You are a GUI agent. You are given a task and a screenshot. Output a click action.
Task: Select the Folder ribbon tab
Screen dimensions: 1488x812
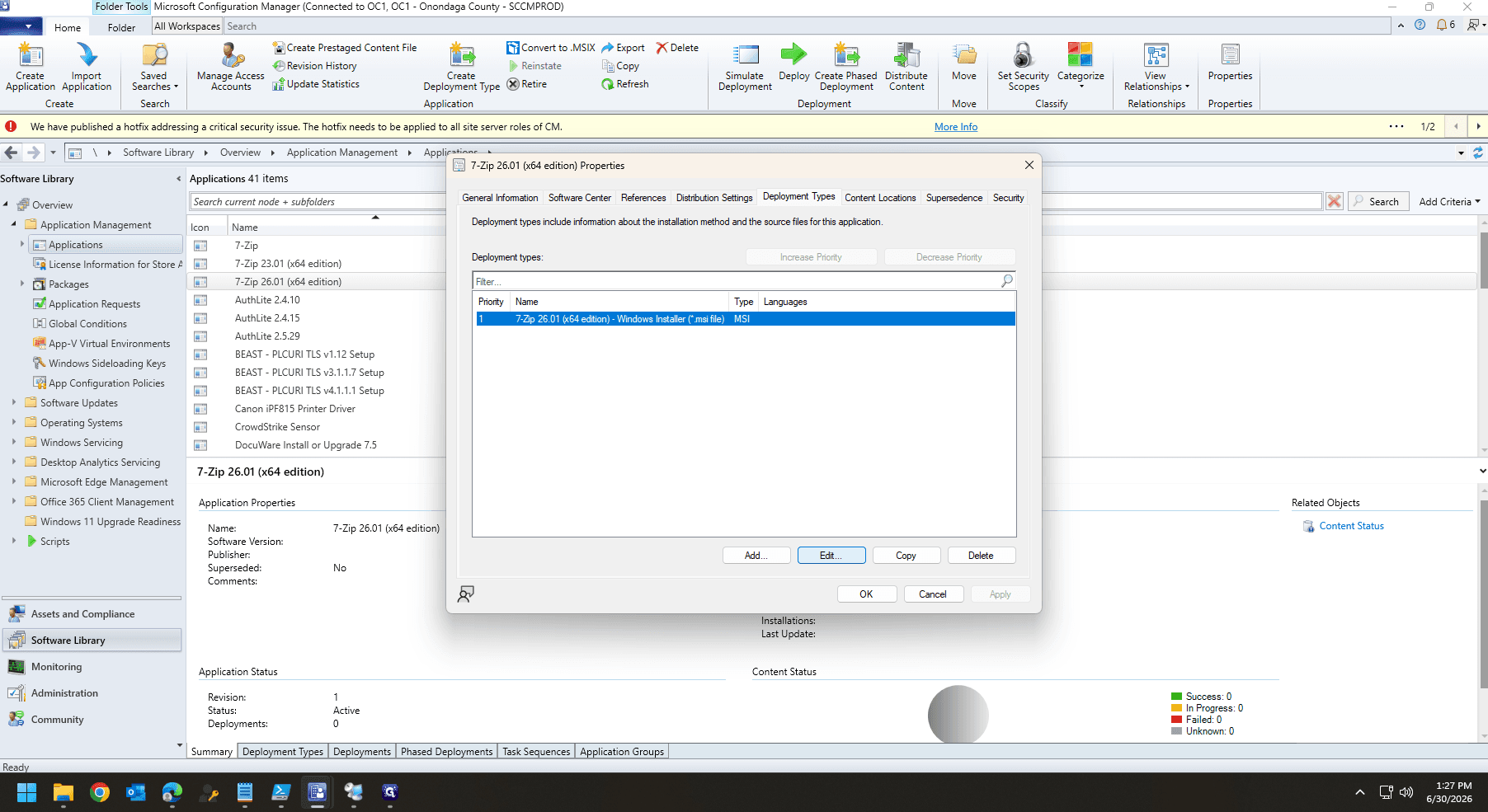point(121,27)
